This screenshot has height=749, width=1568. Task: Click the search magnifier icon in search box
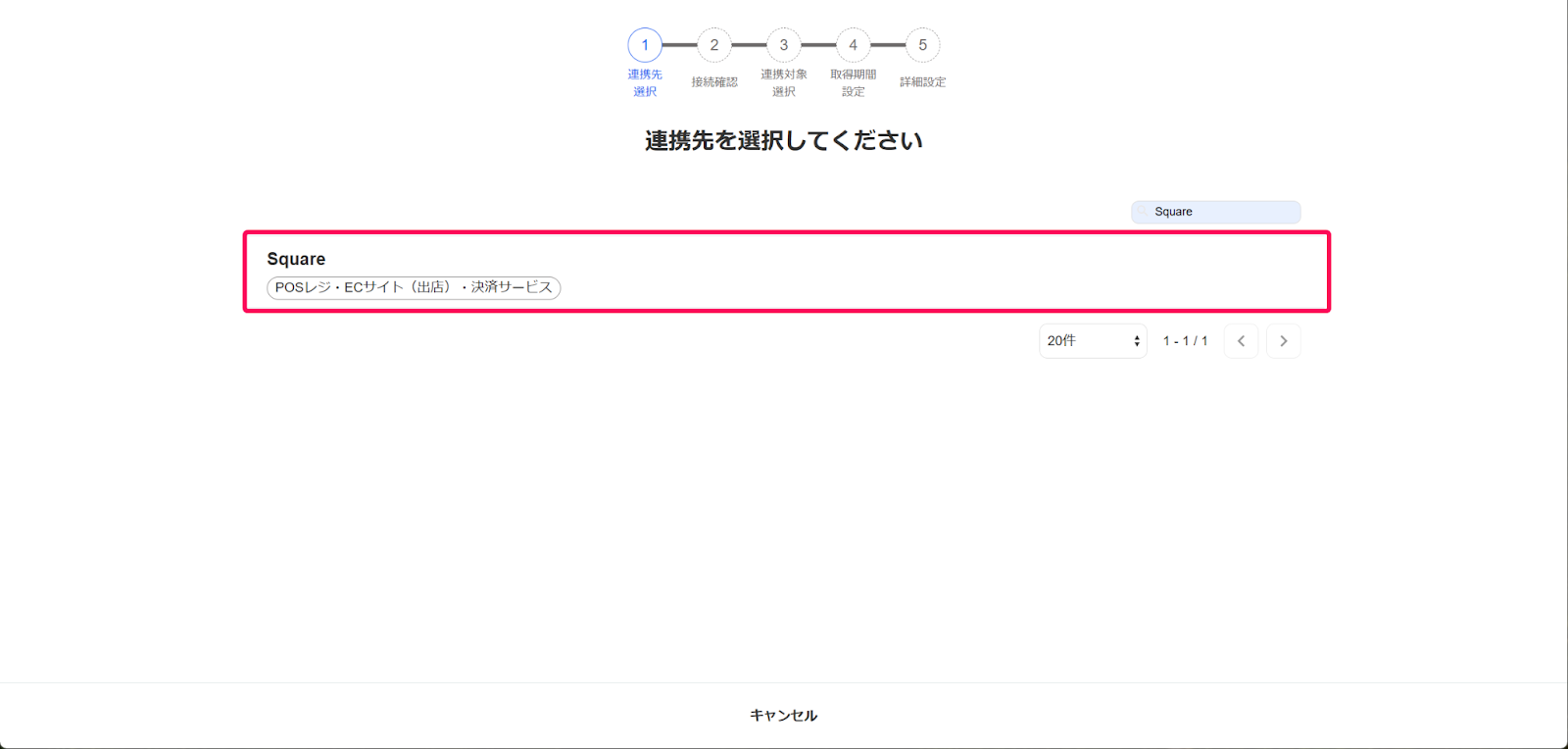point(1143,212)
